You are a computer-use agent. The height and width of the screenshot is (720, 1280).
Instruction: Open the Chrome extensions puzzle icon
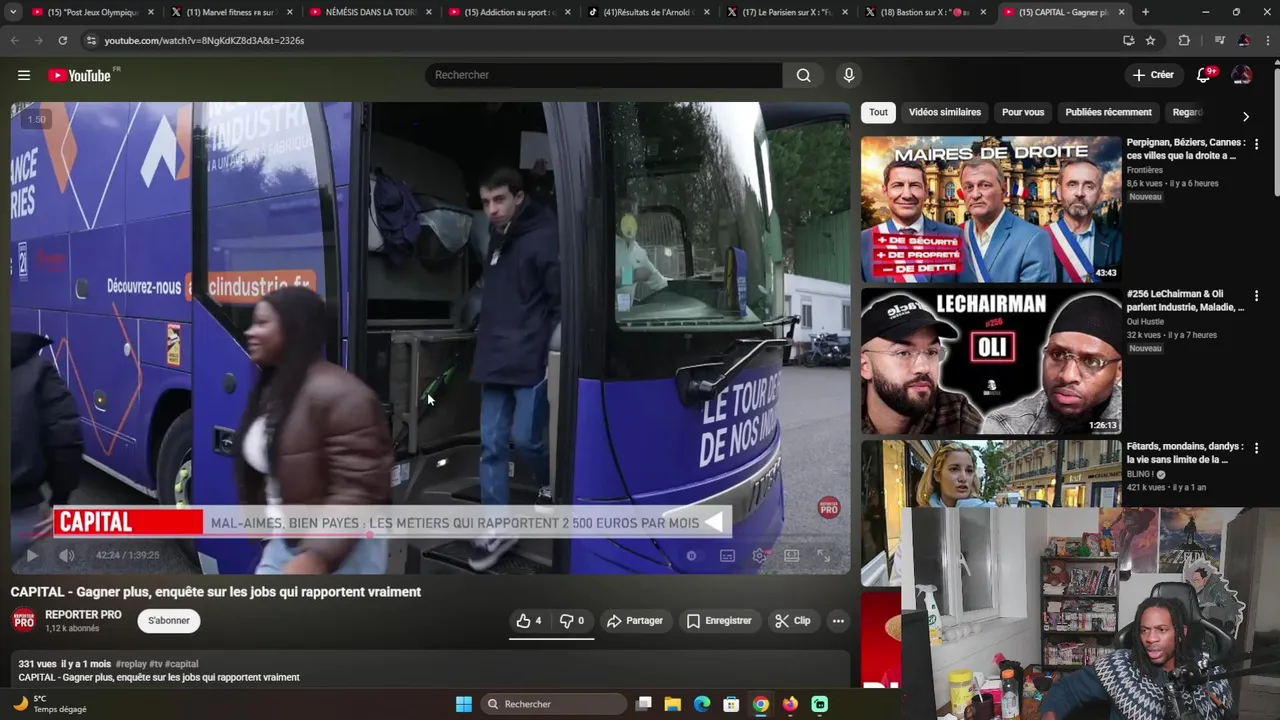coord(1184,40)
